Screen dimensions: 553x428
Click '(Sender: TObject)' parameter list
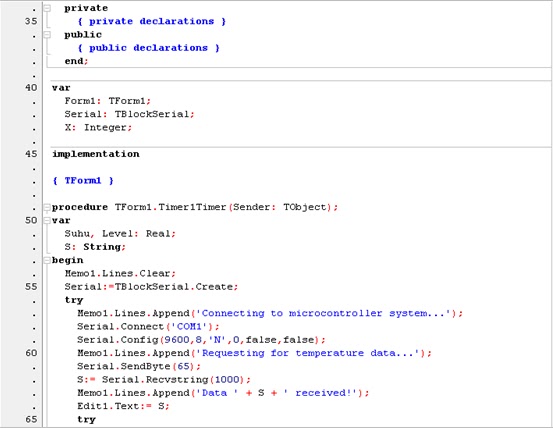pos(281,207)
